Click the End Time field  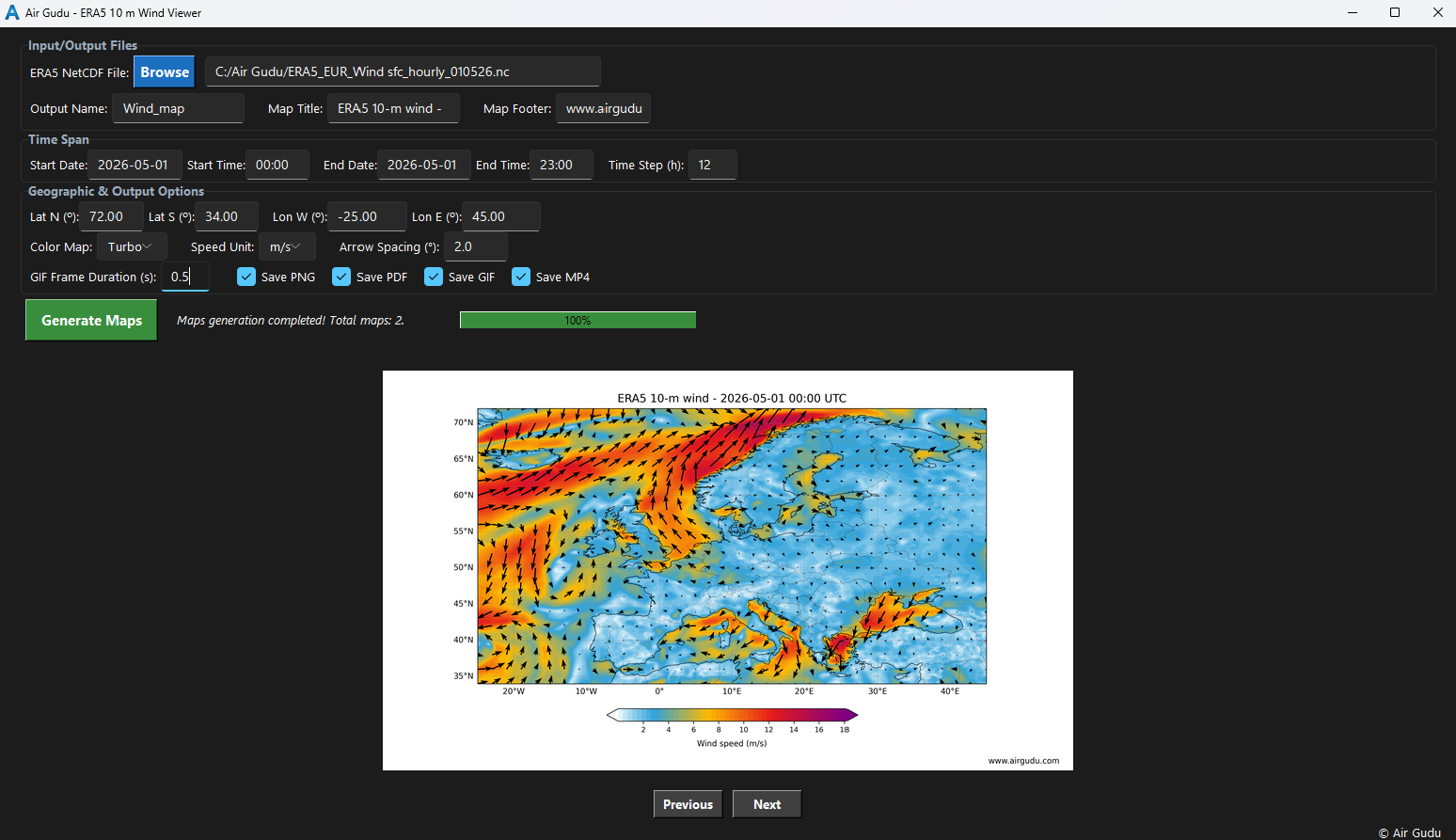tap(562, 165)
